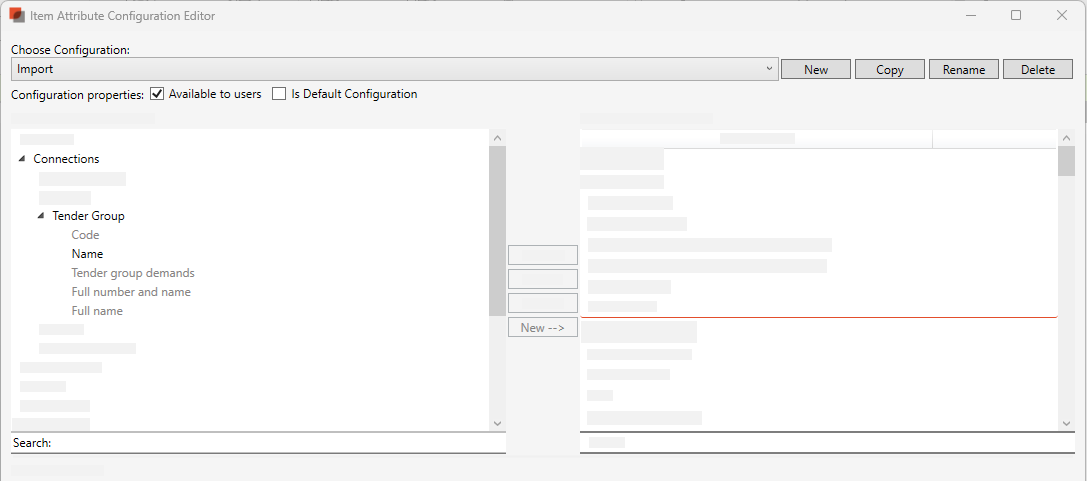Maximize the editor window
Image resolution: width=1087 pixels, height=481 pixels.
coord(1016,16)
